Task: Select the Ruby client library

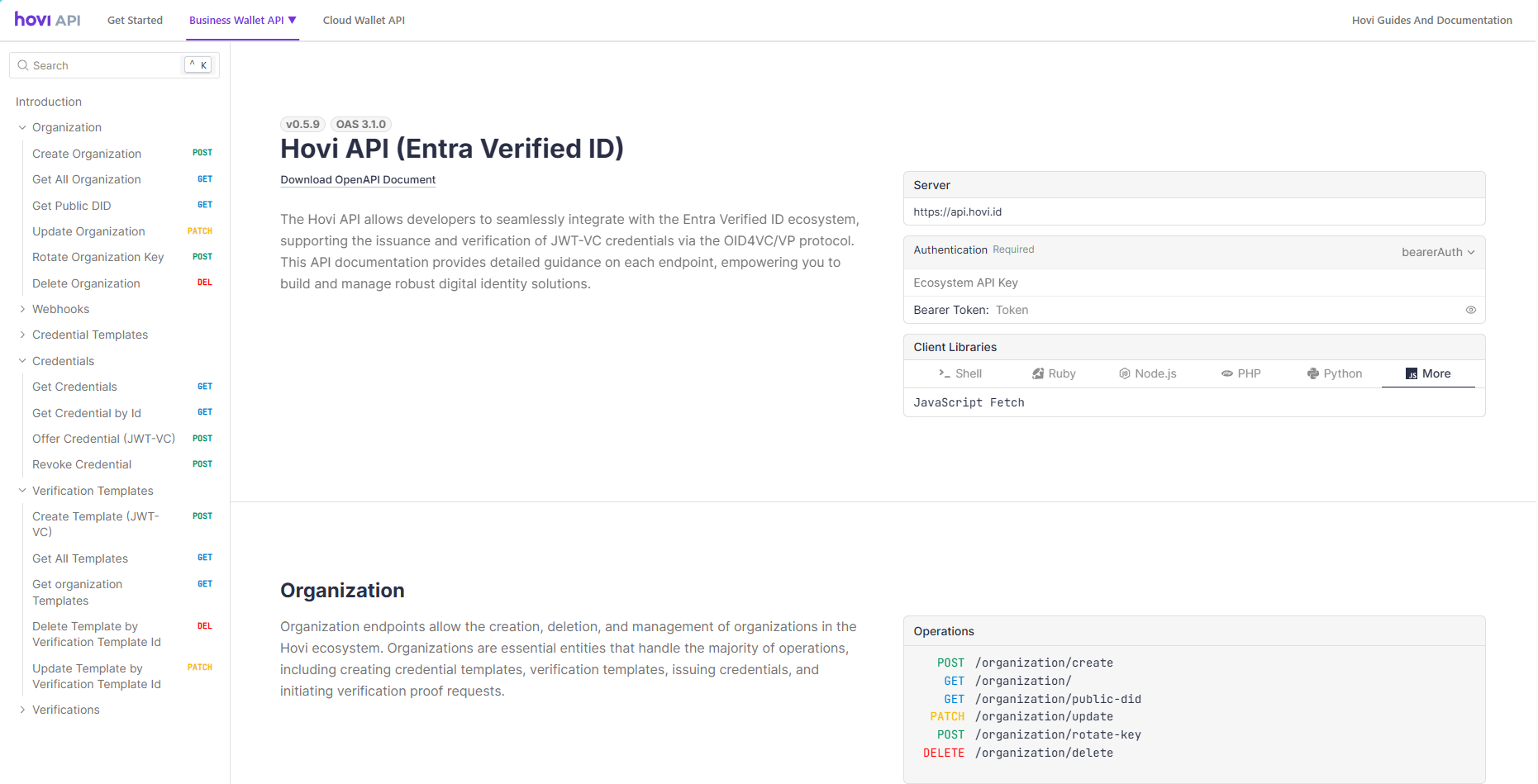Action: pos(1054,373)
